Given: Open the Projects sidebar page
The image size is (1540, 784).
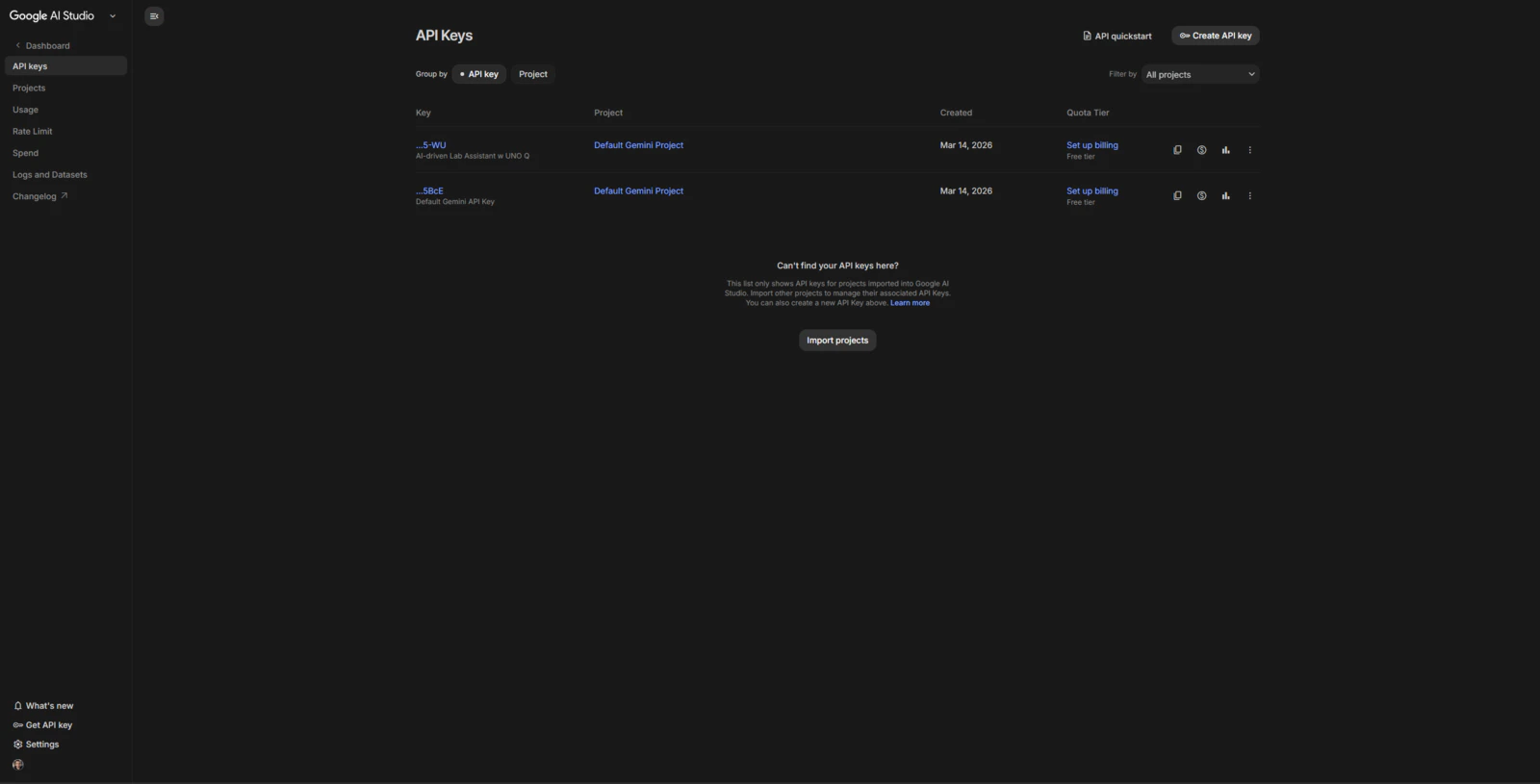Looking at the screenshot, I should coord(29,89).
